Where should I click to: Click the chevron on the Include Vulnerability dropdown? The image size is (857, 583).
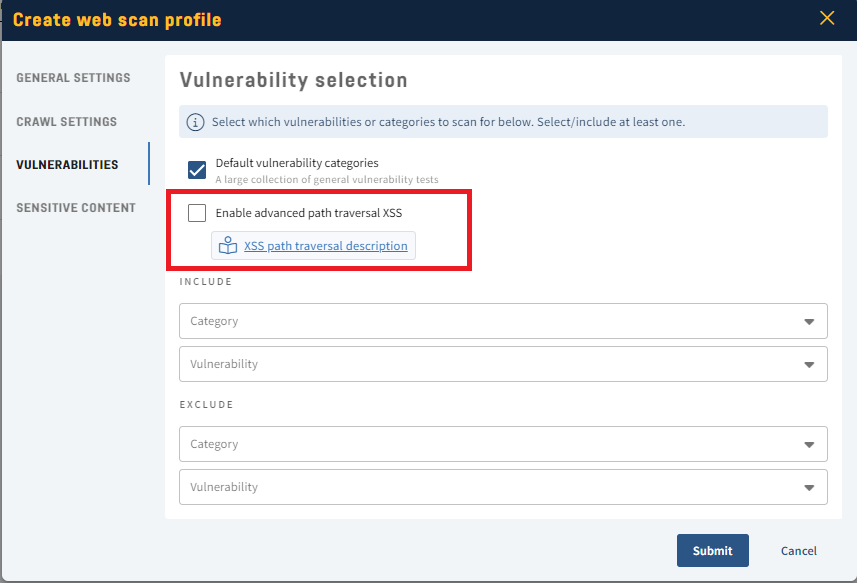coord(810,364)
